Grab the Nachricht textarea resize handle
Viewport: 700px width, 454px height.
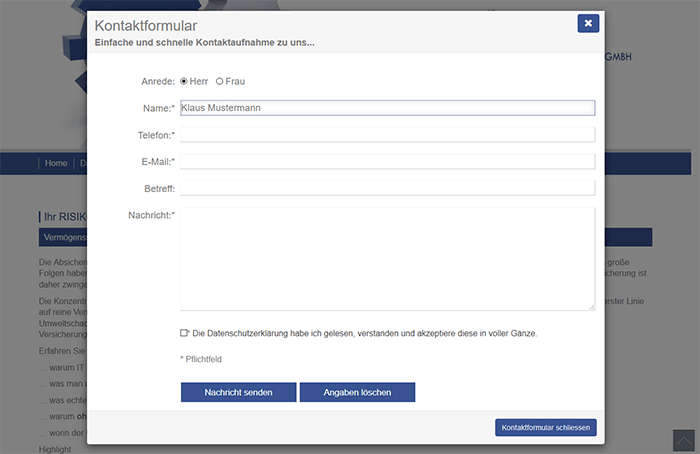click(592, 307)
